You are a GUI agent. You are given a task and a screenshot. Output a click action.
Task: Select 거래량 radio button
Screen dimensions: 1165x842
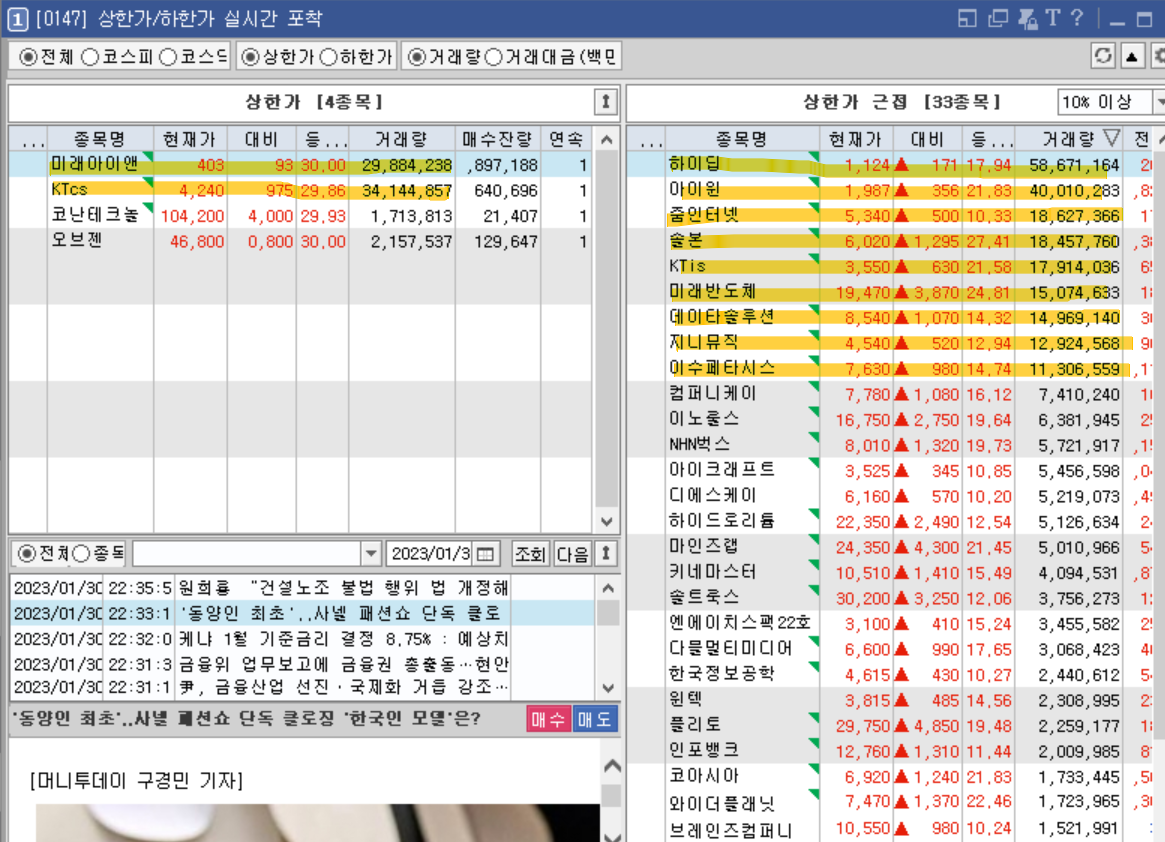[417, 56]
